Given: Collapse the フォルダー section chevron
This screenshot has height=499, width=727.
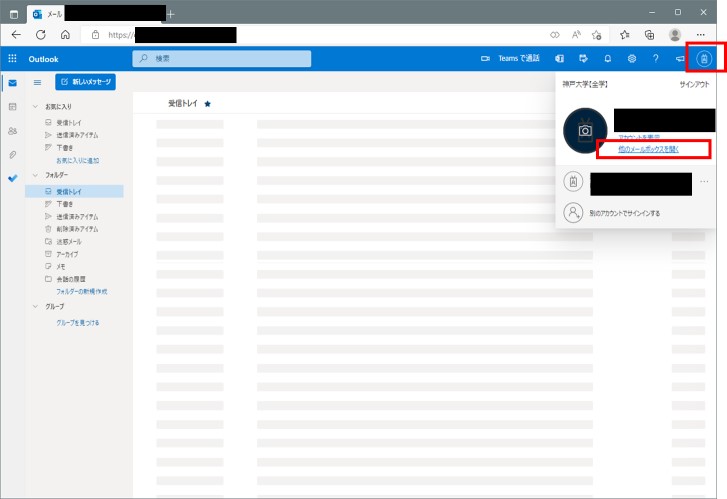Looking at the screenshot, I should 35,175.
